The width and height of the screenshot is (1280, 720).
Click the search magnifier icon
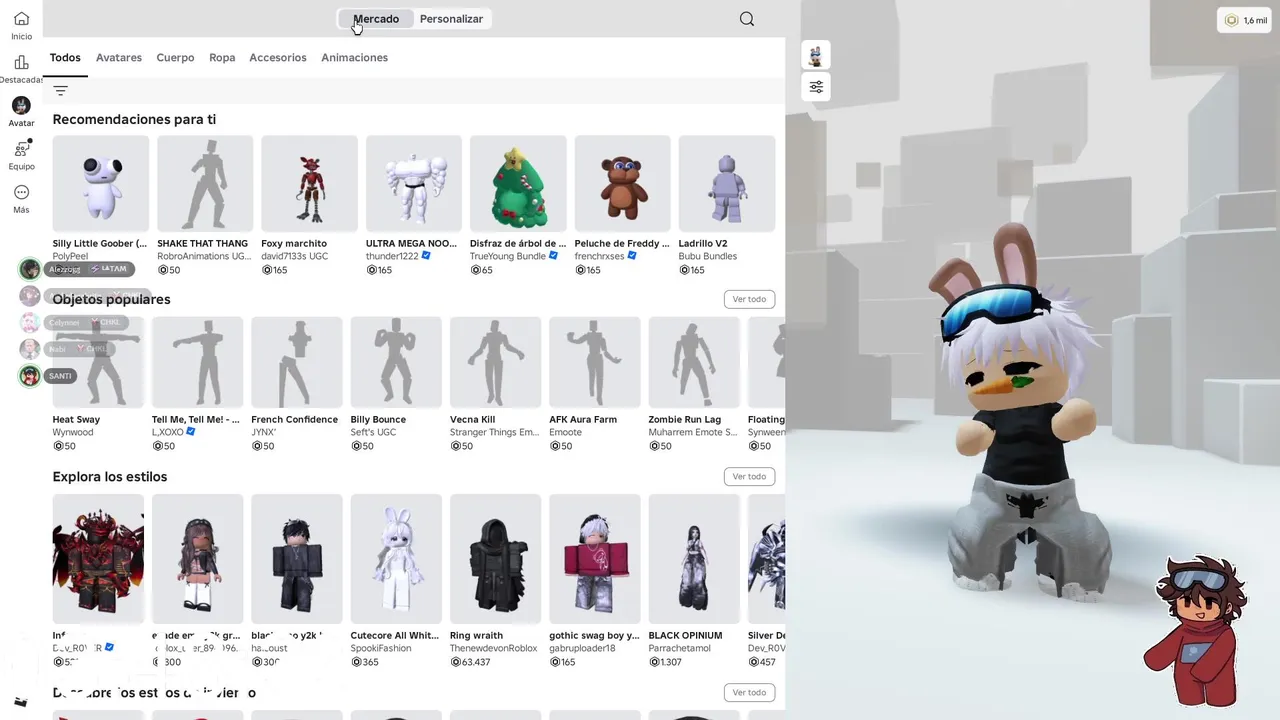pyautogui.click(x=747, y=19)
